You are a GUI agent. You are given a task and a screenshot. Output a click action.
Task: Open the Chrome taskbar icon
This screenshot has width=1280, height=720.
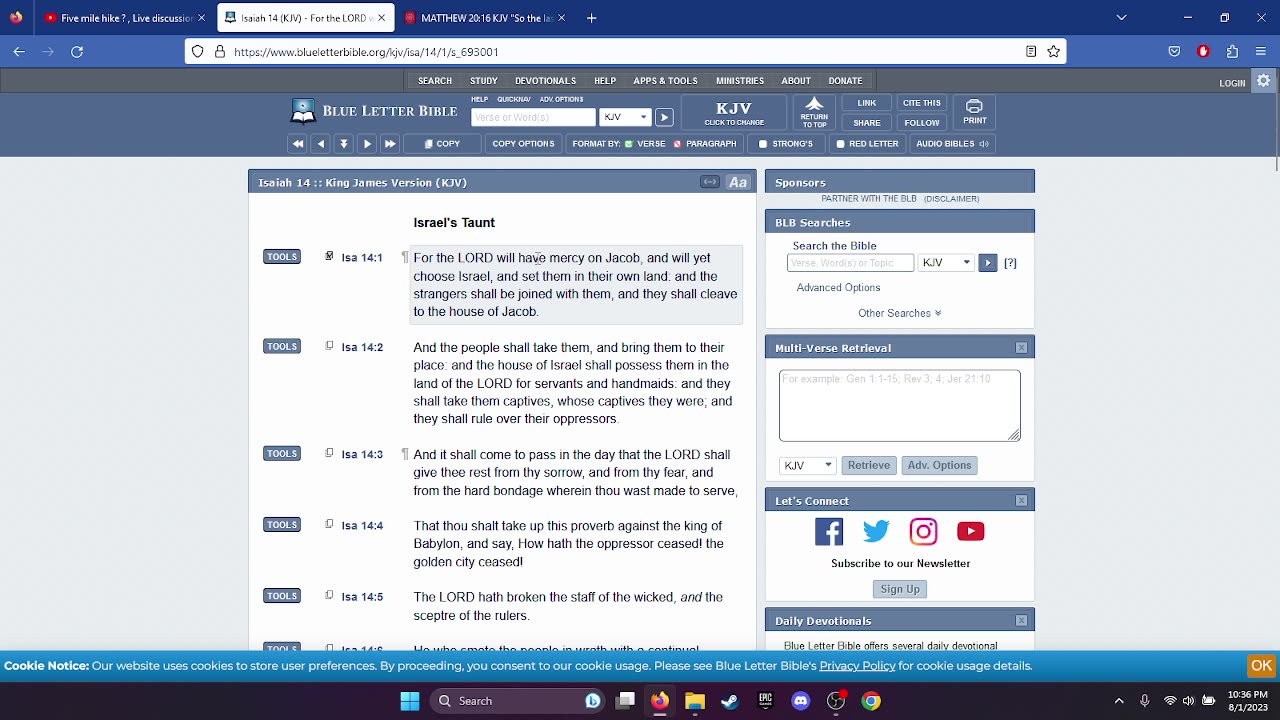[871, 701]
